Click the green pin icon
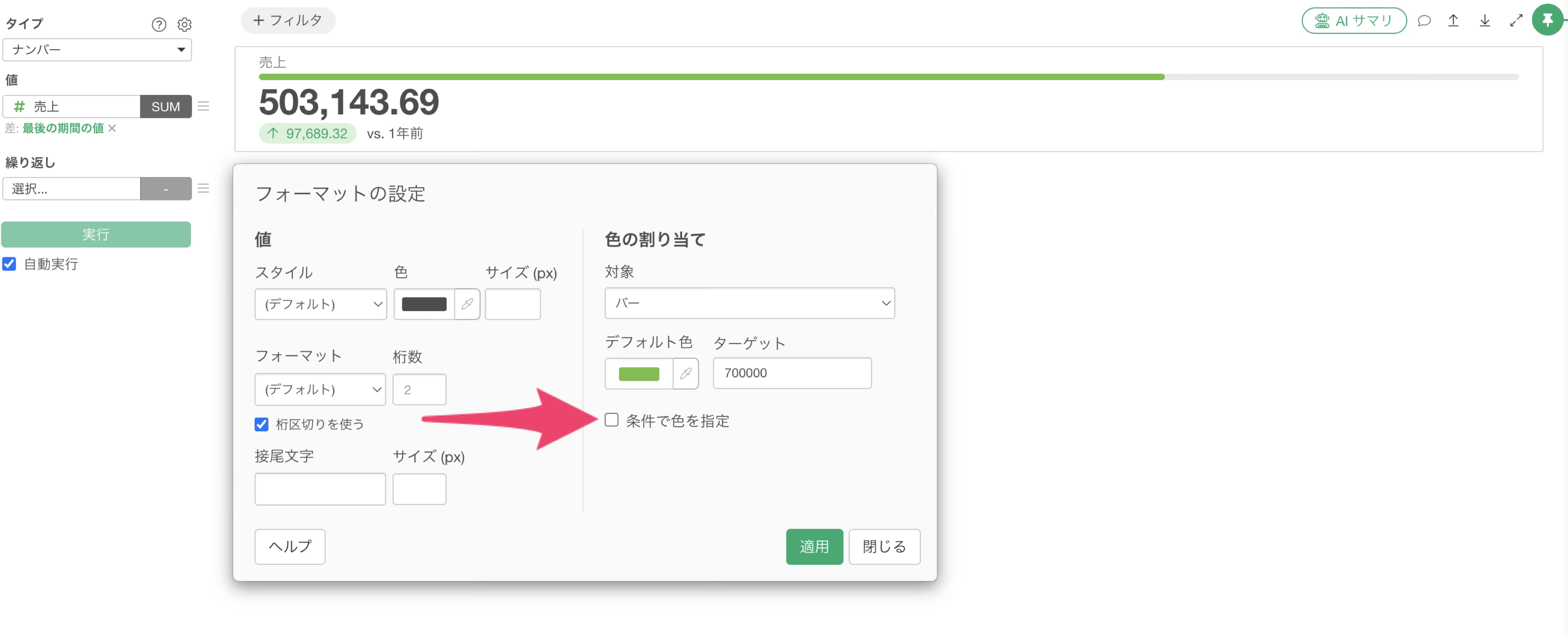The image size is (1568, 638). (x=1547, y=20)
